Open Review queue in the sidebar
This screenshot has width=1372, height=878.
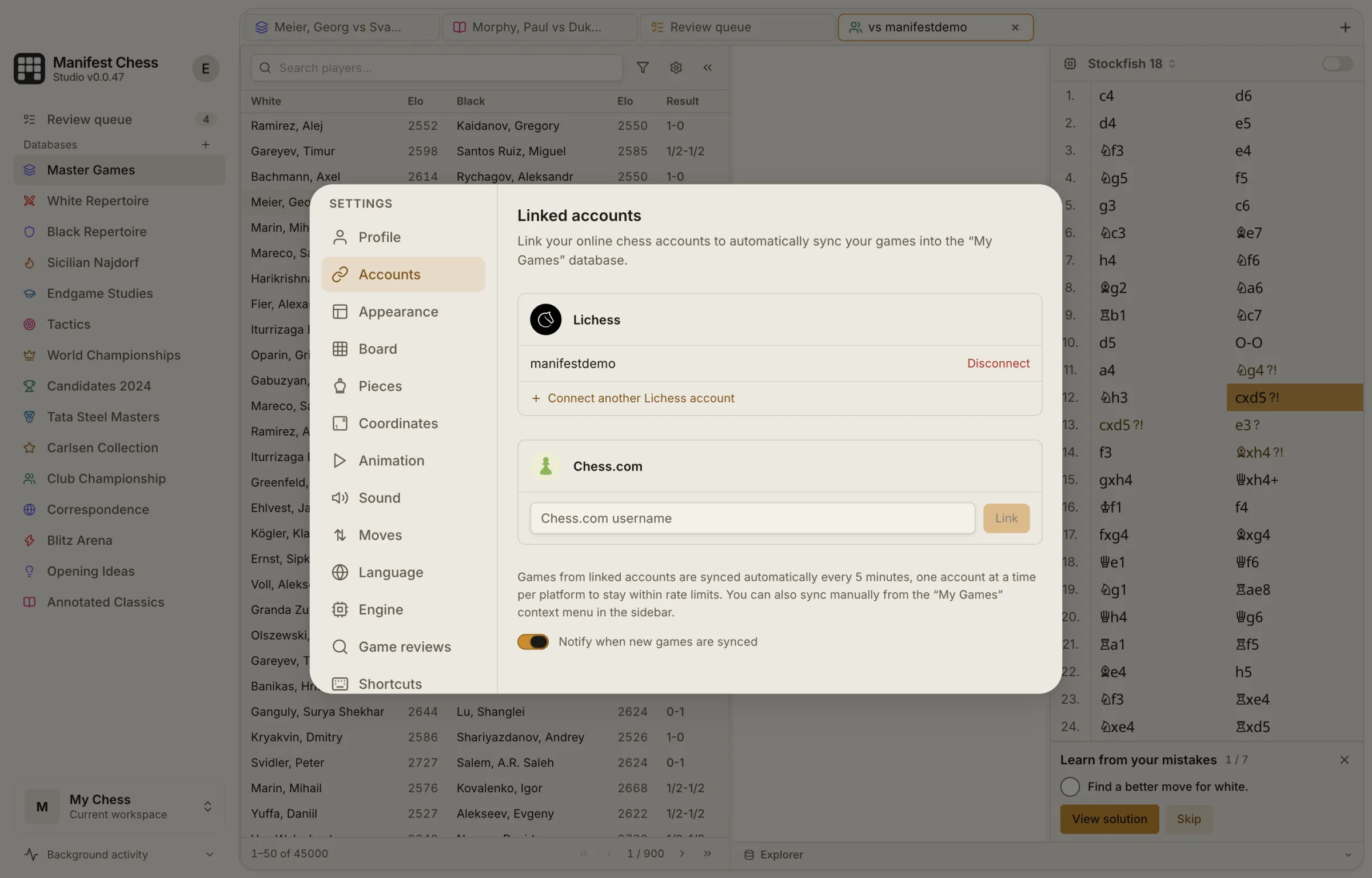(119, 119)
